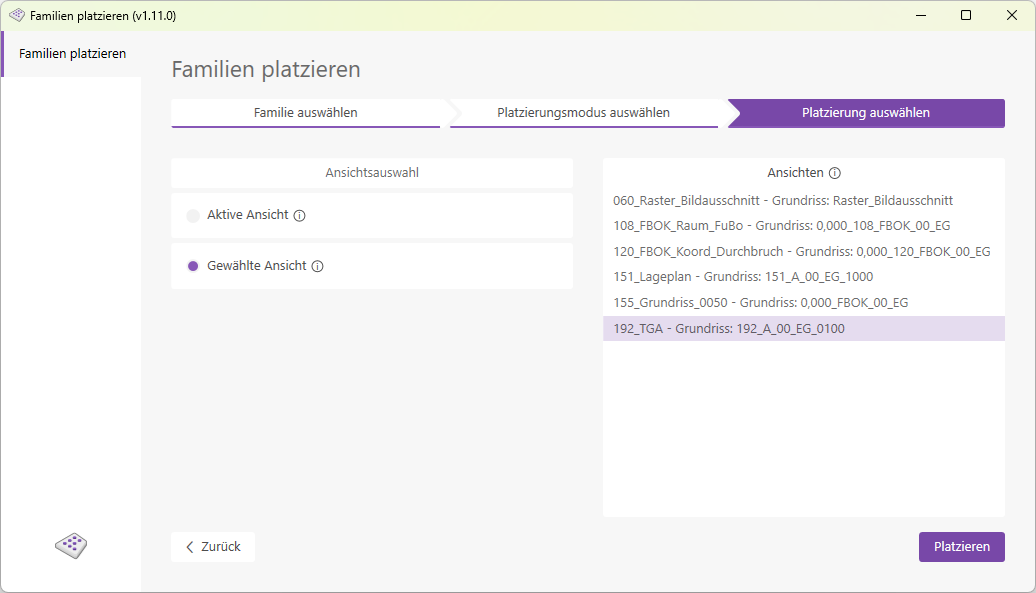Switch to the Platzierungsmodus auswählen step
Screen dimensions: 1036x593
pos(585,113)
